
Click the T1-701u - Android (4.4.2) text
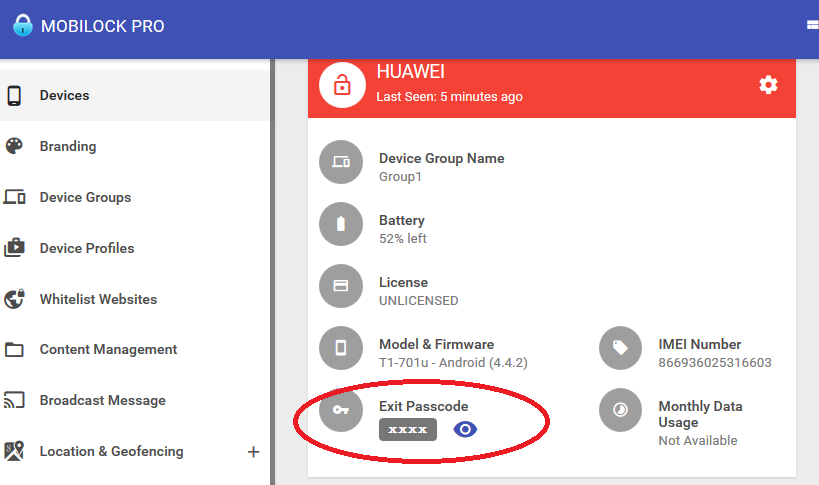(x=453, y=363)
